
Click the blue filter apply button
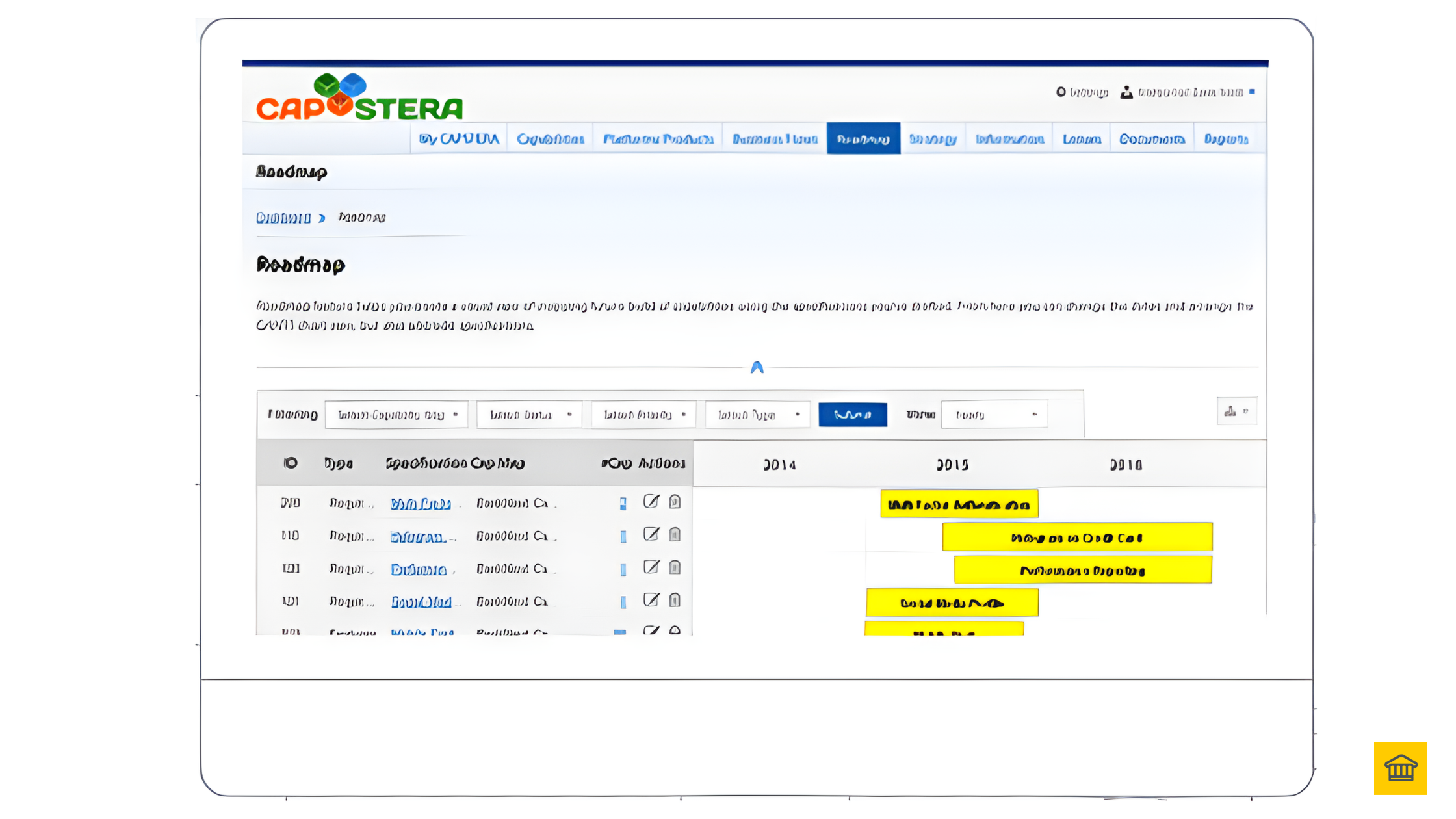point(852,415)
